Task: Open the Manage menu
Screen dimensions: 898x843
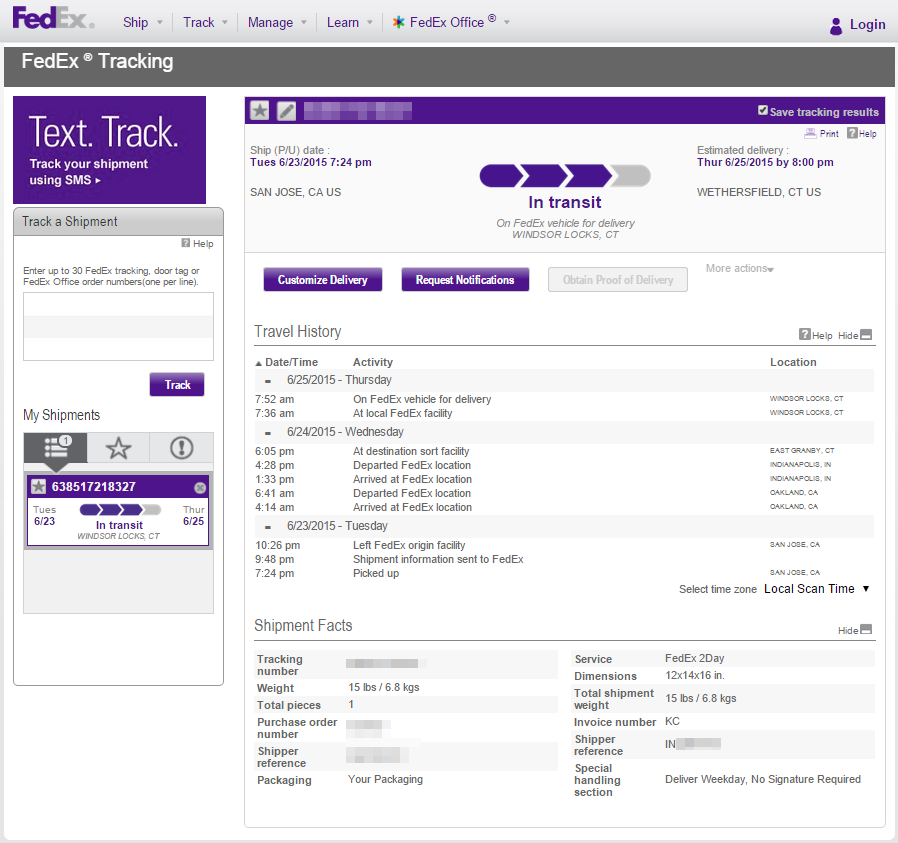Action: click(x=277, y=22)
